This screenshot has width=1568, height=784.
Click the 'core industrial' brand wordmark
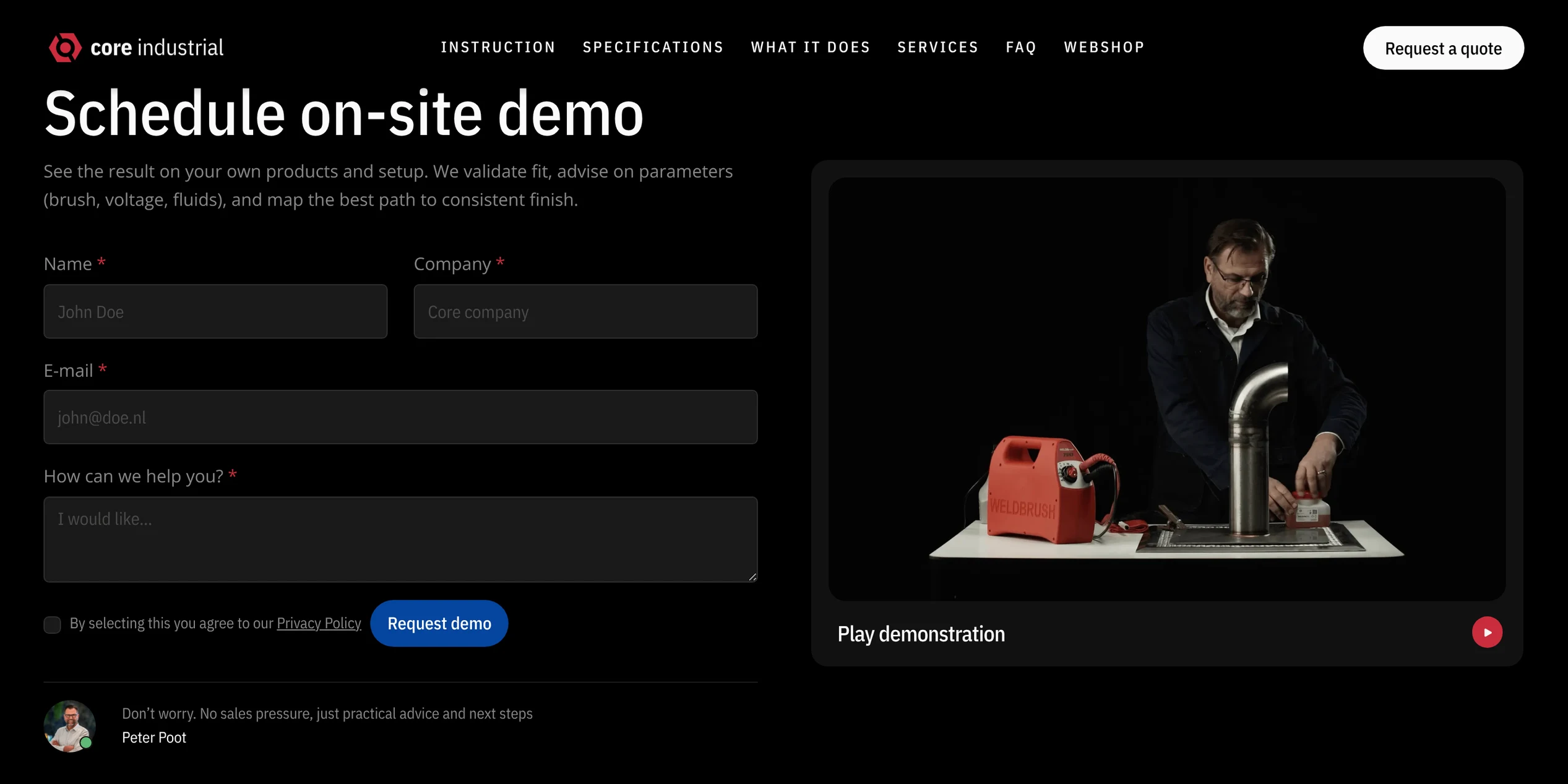[x=157, y=48]
